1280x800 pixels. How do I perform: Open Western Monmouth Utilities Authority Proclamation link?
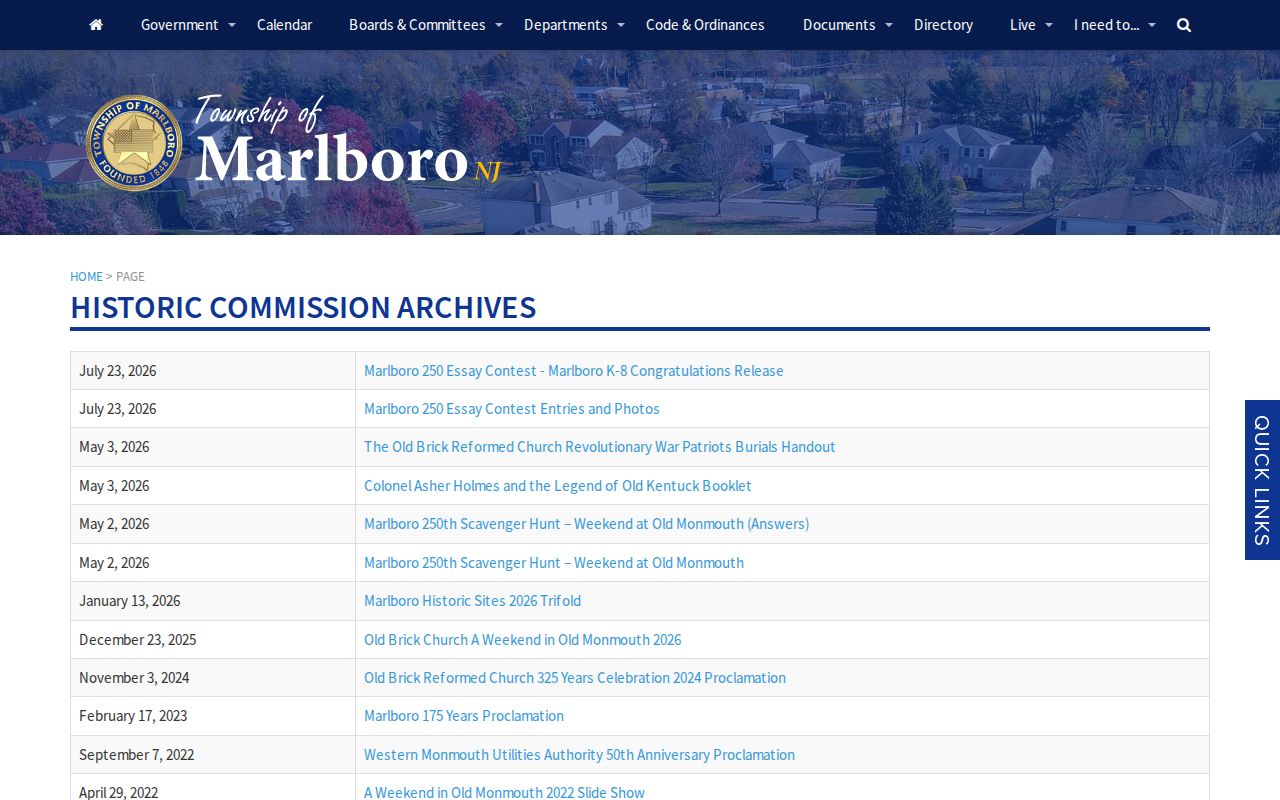point(579,755)
